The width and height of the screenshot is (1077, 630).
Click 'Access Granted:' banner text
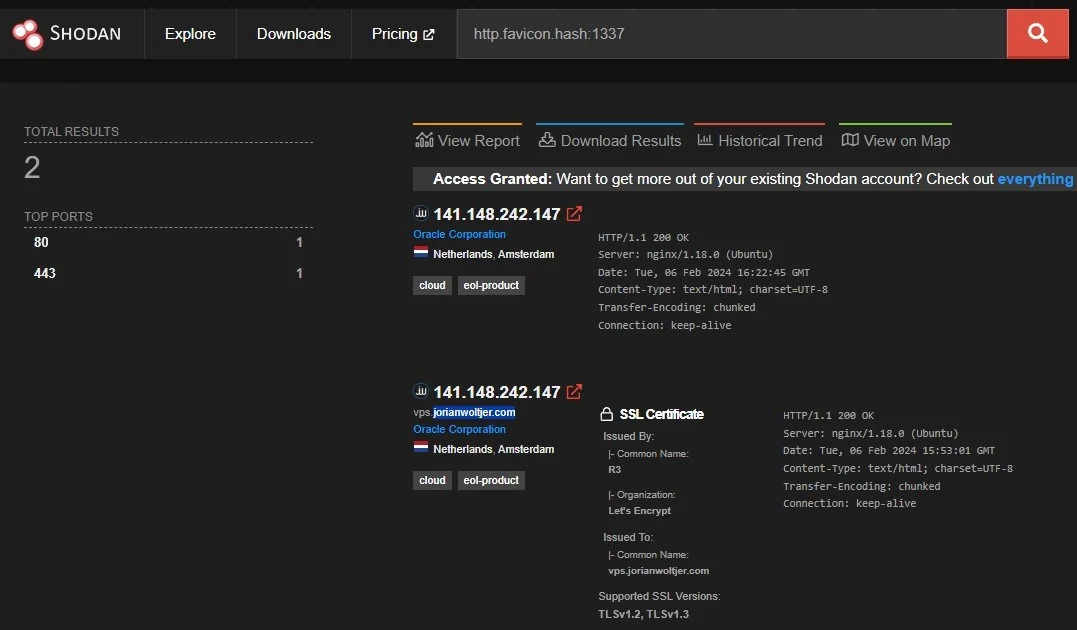(x=492, y=179)
